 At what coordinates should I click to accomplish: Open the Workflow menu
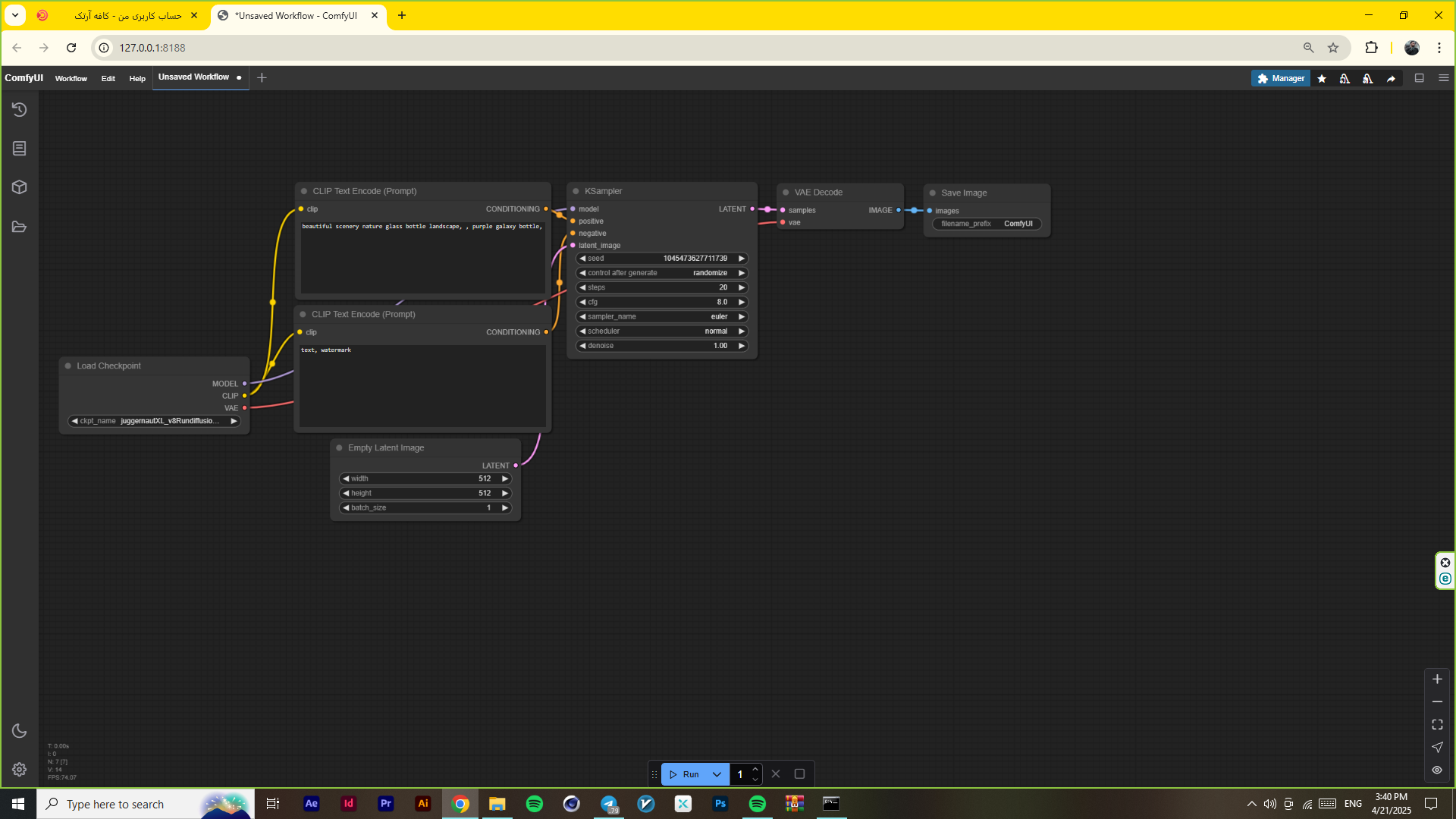71,79
